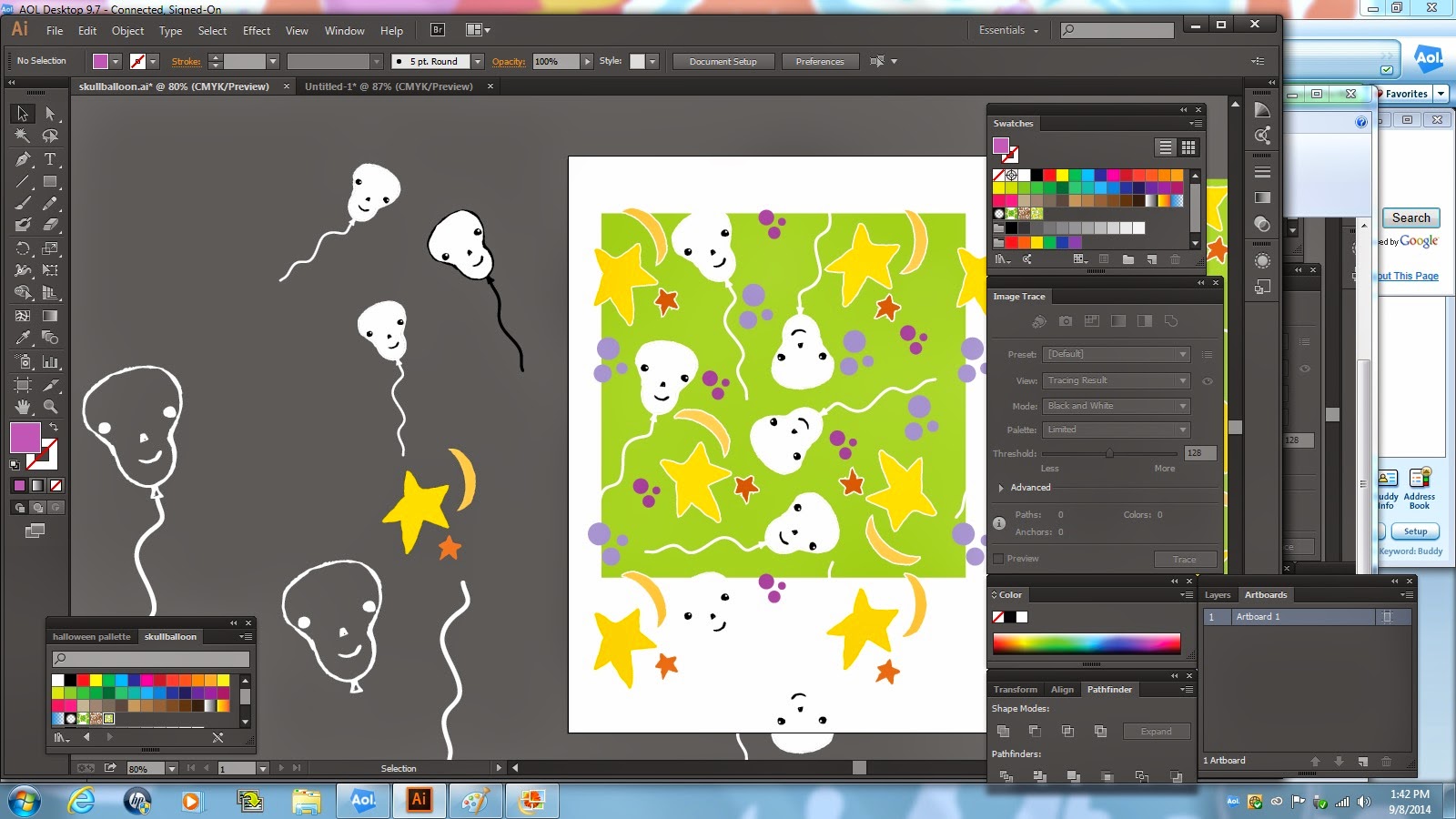Switch to the Align tab
Image resolution: width=1456 pixels, height=819 pixels.
pyautogui.click(x=1062, y=690)
